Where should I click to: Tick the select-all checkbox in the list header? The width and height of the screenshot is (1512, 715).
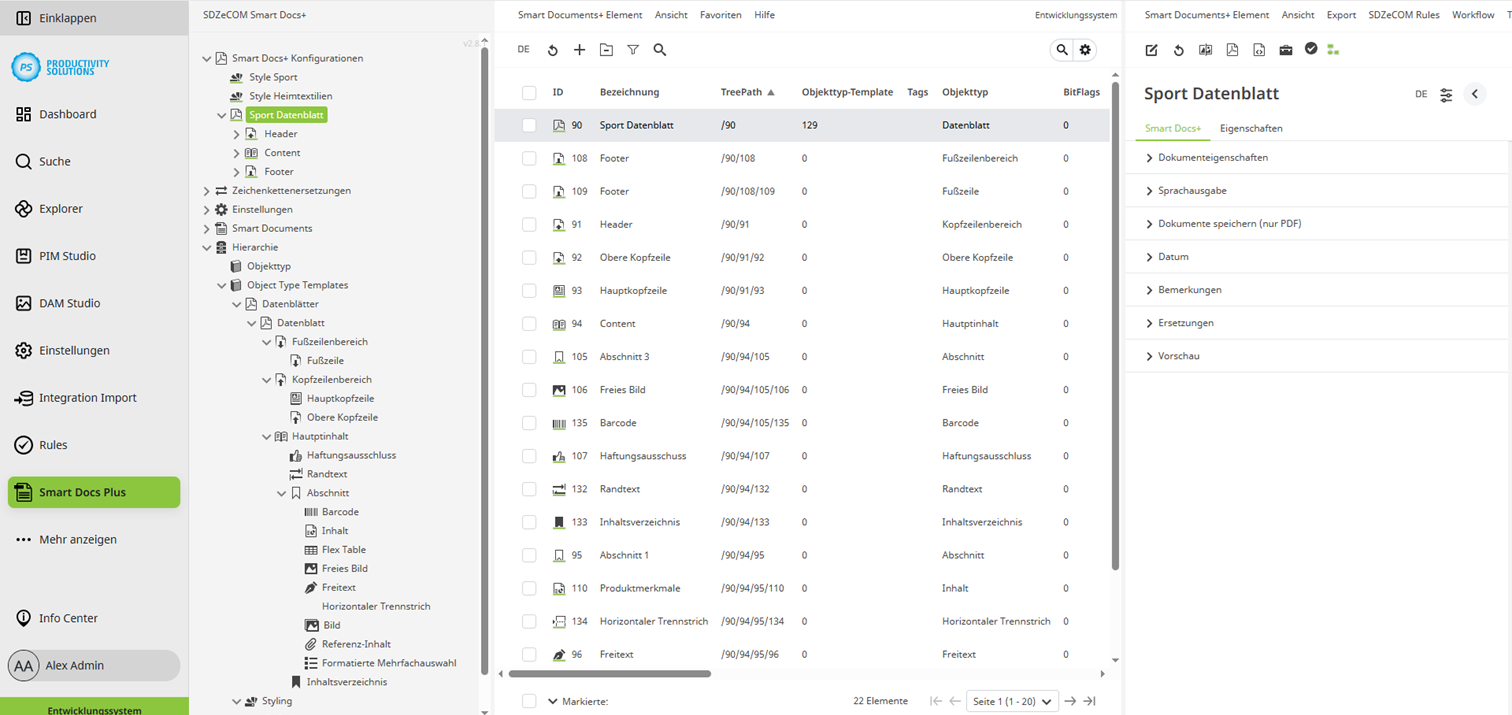(529, 91)
